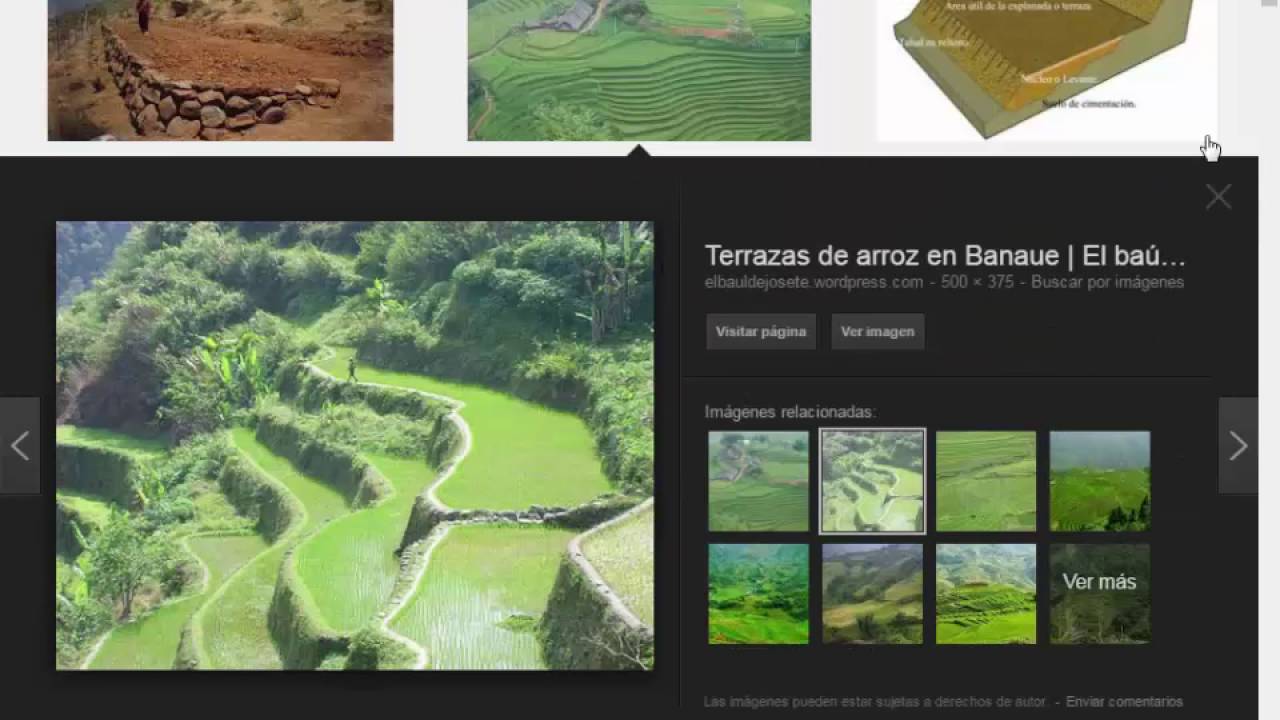Click the Ver imagen button
Viewport: 1280px width, 720px height.
point(877,332)
